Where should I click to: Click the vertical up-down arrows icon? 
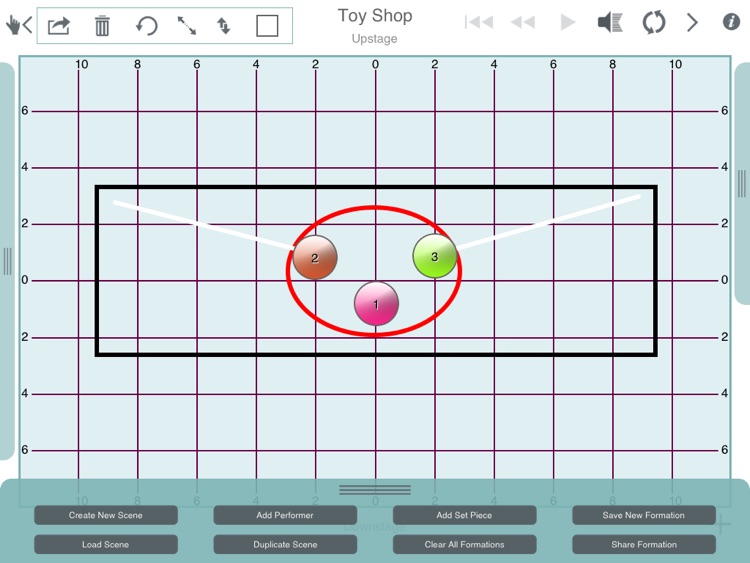pos(223,26)
